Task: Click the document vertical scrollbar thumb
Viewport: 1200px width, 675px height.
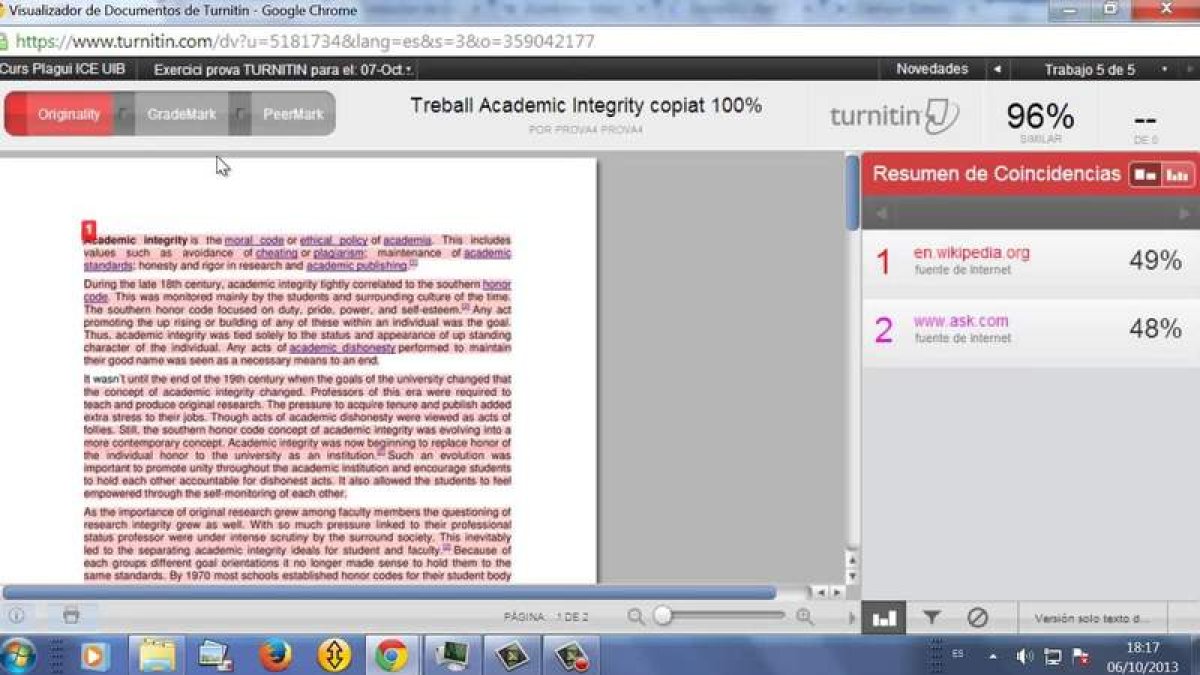Action: [852, 192]
